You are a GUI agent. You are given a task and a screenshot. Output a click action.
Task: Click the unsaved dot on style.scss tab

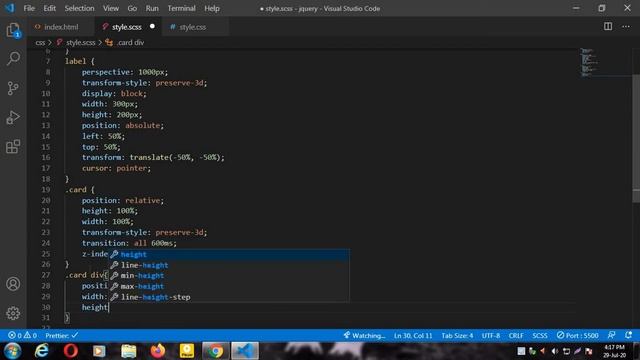(152, 27)
